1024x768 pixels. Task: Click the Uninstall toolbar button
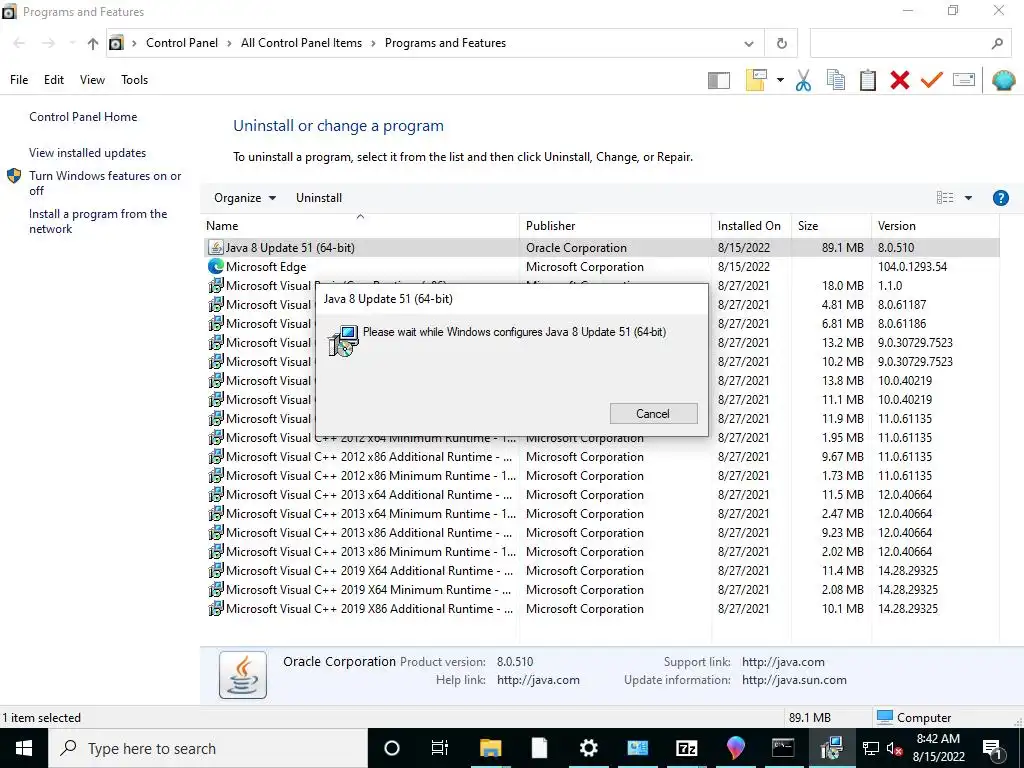319,198
